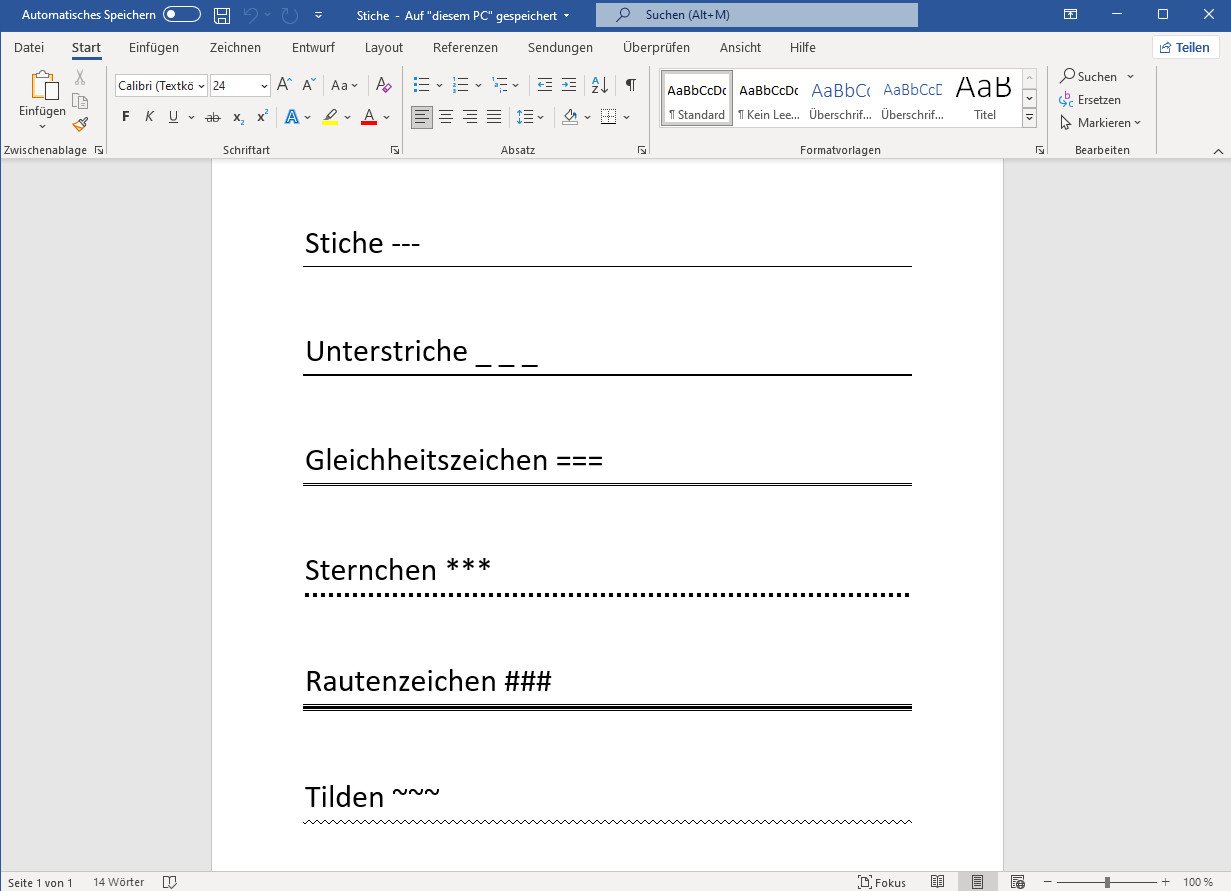Select the strikethrough icon
This screenshot has width=1231, height=891.
click(212, 117)
